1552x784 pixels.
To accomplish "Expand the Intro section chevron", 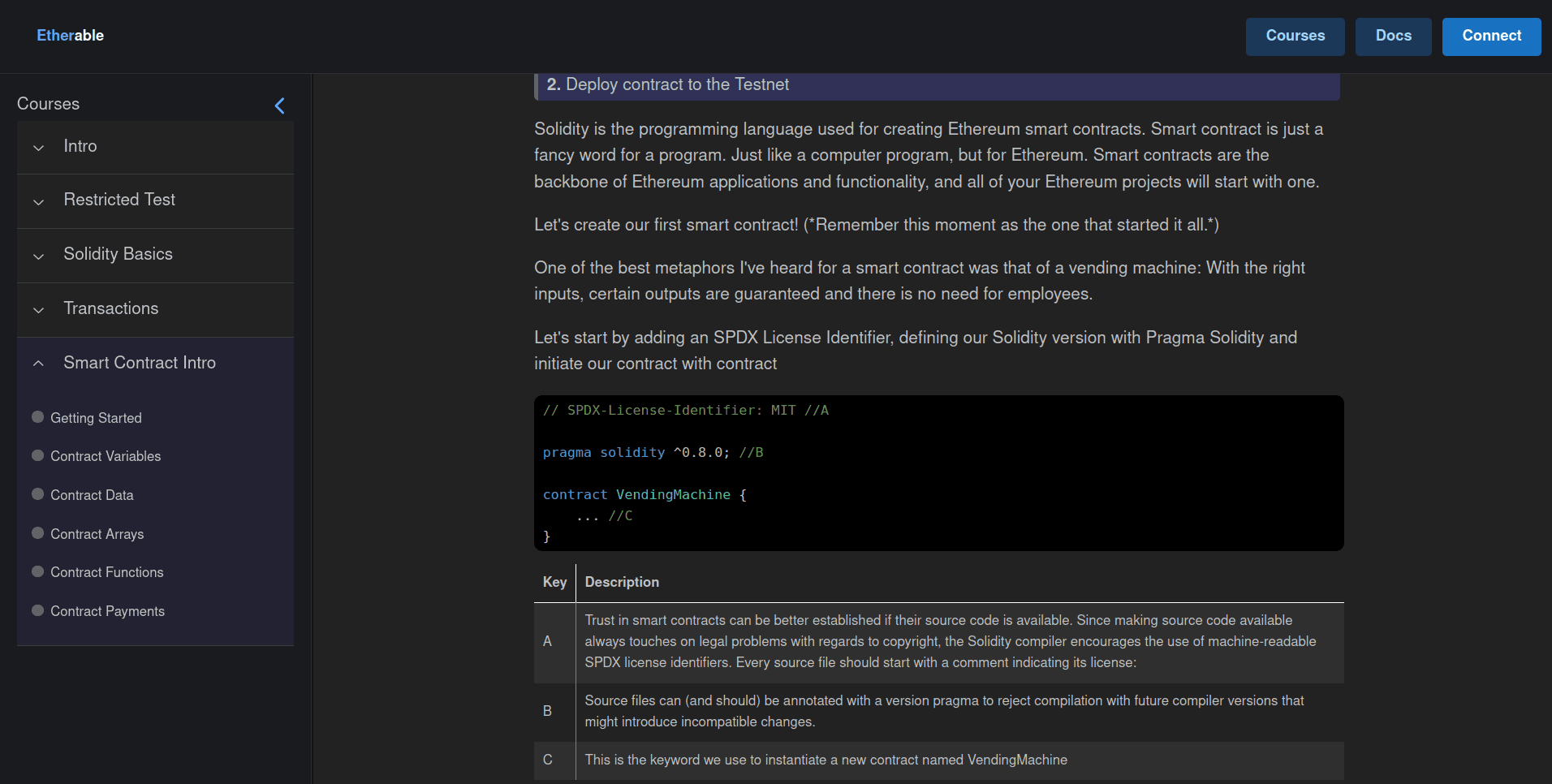I will [x=38, y=148].
